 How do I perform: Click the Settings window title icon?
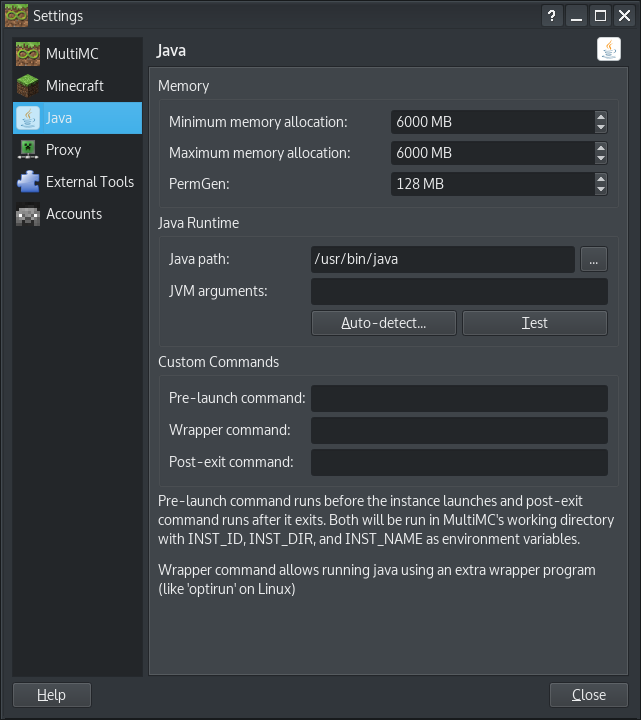[x=17, y=16]
